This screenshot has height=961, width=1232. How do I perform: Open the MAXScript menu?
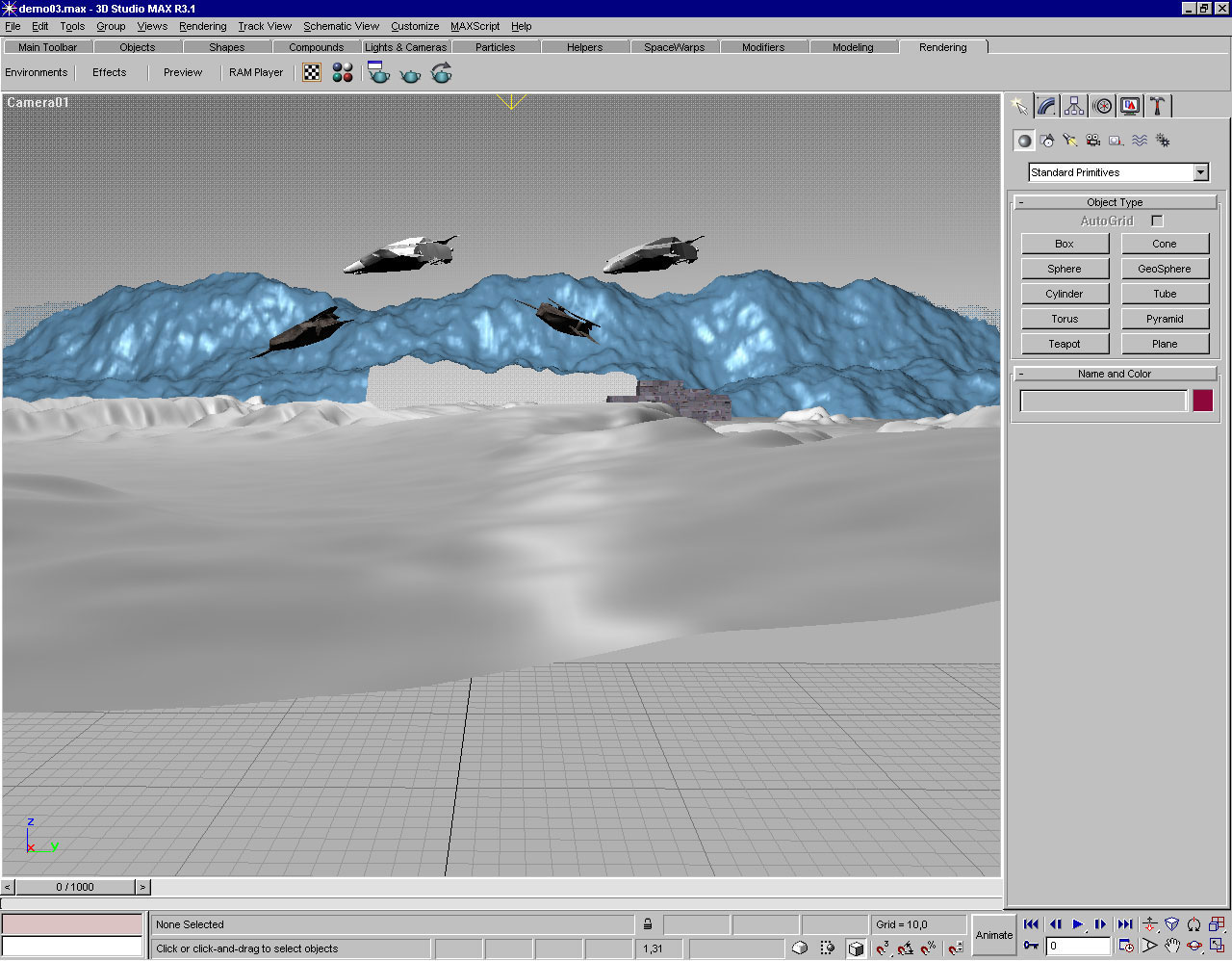(475, 26)
